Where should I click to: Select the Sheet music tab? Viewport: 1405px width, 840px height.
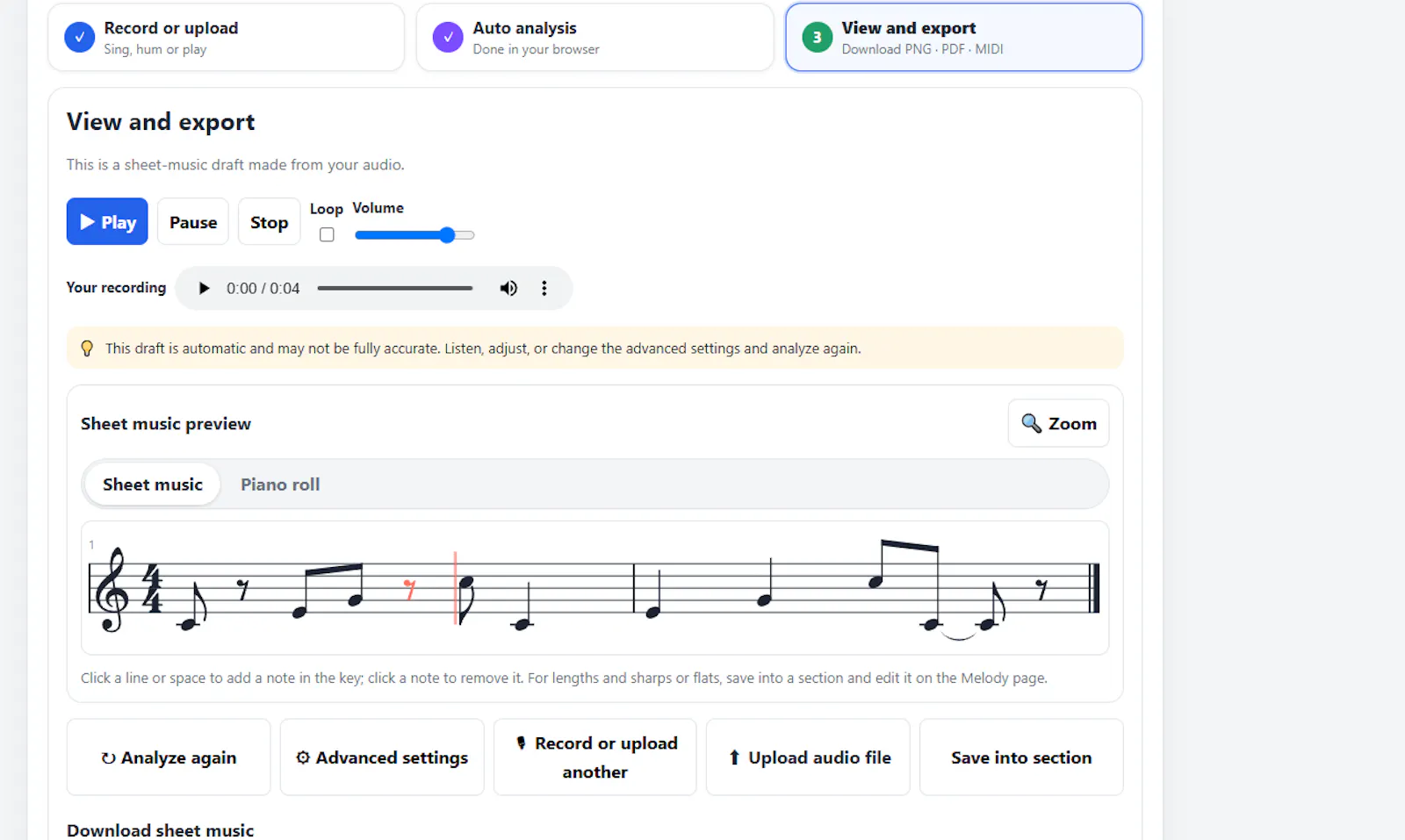click(153, 485)
